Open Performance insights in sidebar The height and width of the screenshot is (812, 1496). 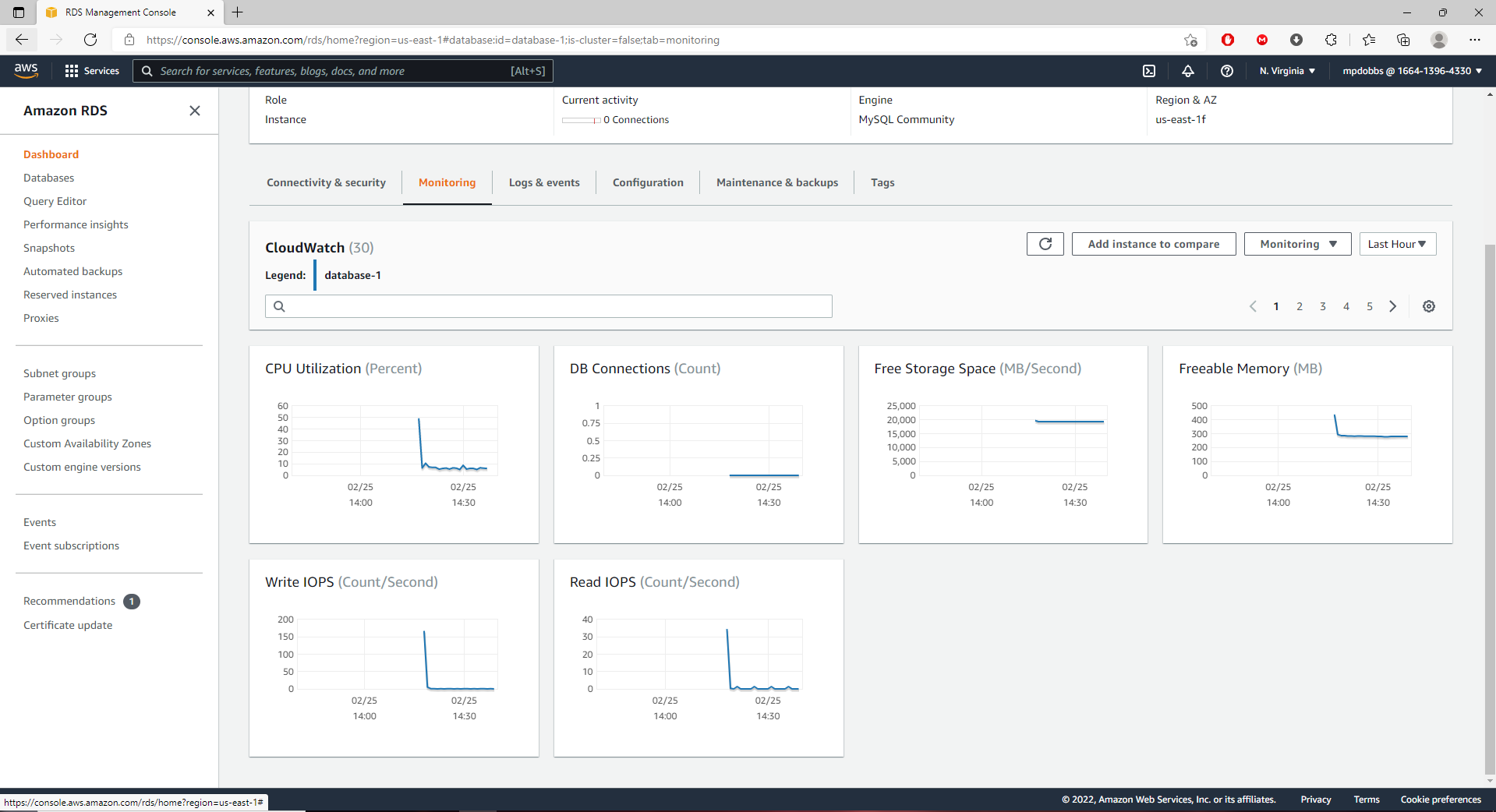pyautogui.click(x=76, y=224)
